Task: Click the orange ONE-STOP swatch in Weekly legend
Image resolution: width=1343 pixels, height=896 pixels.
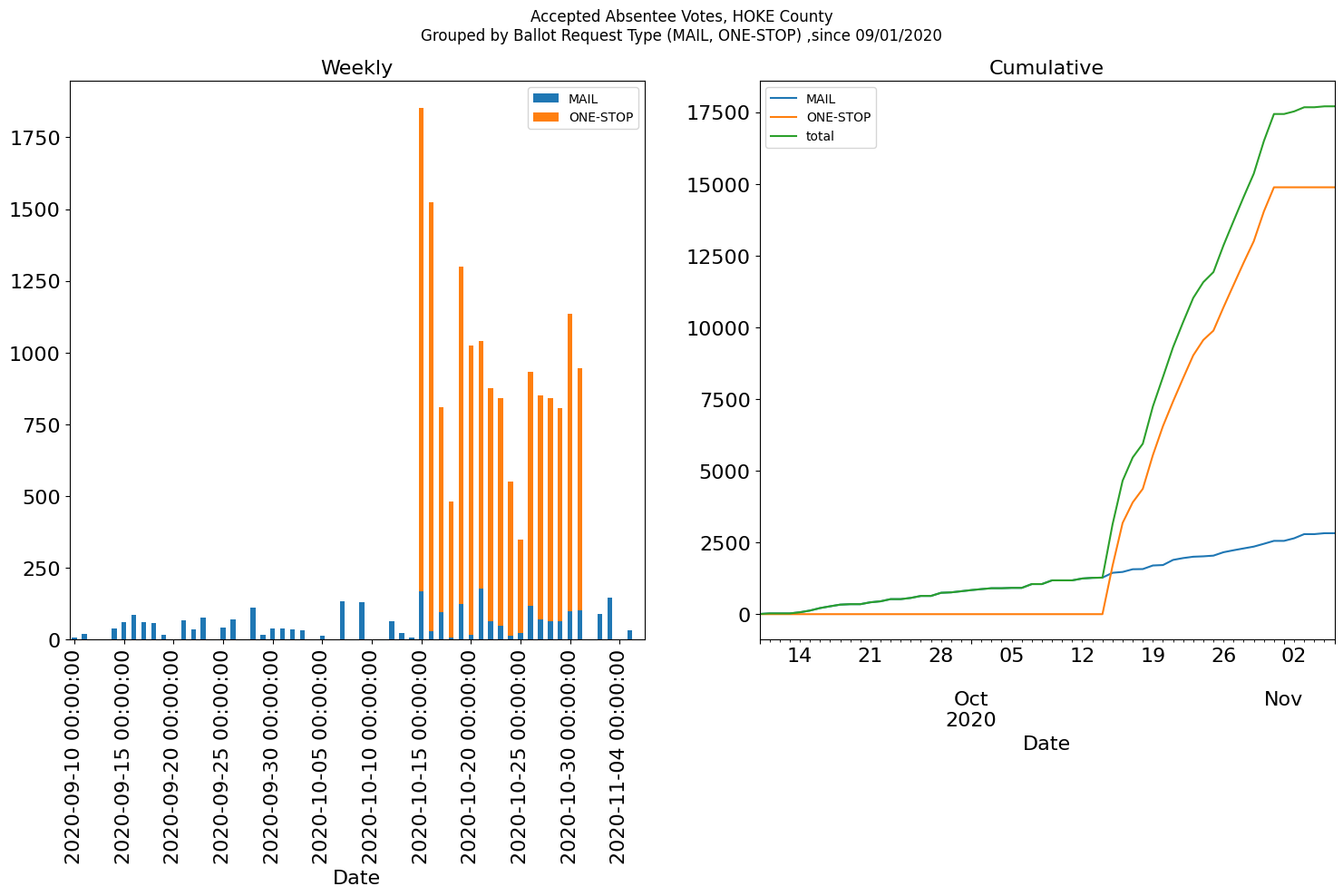Action: pos(547,117)
